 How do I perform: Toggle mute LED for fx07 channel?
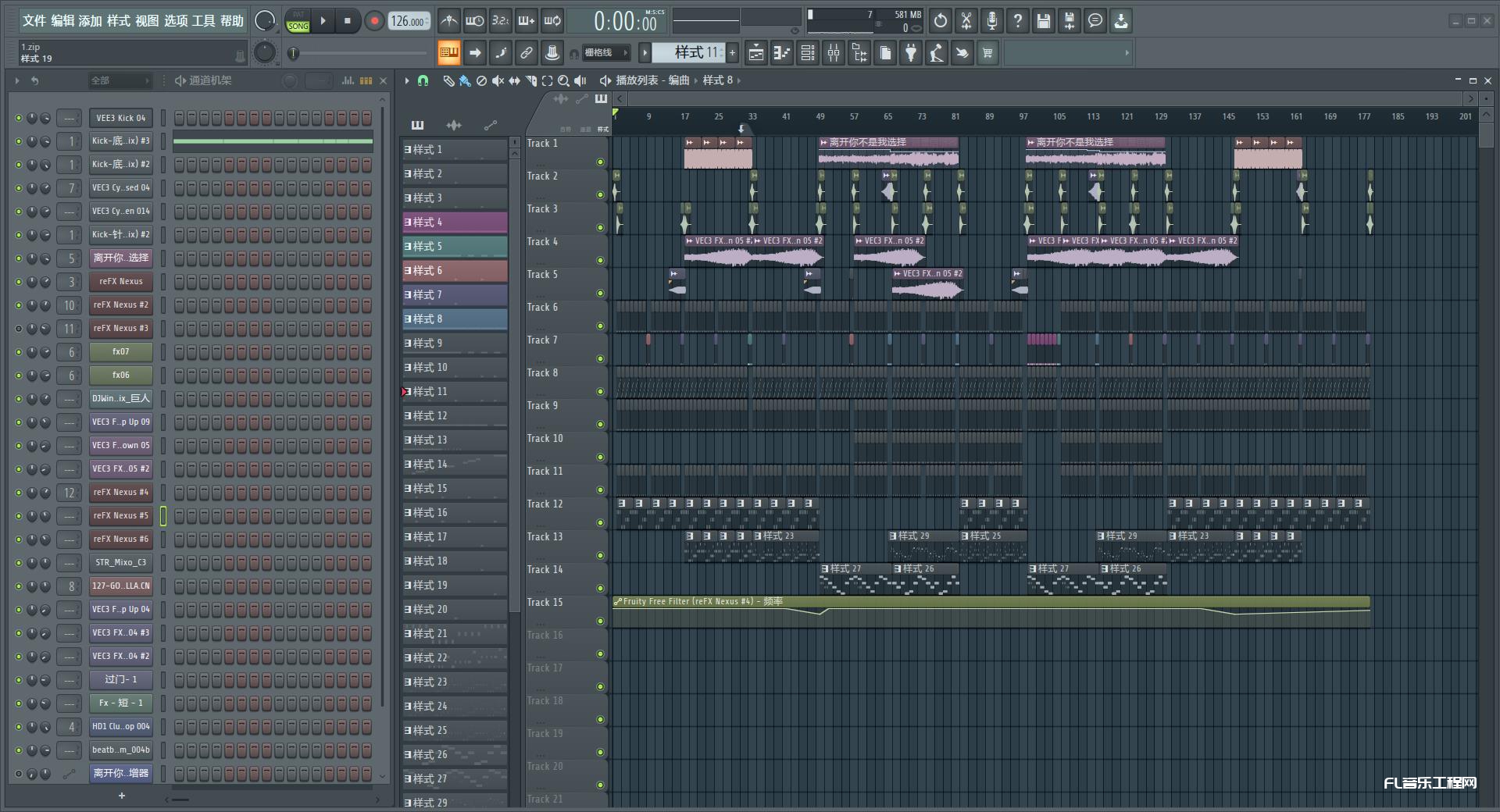[x=19, y=352]
